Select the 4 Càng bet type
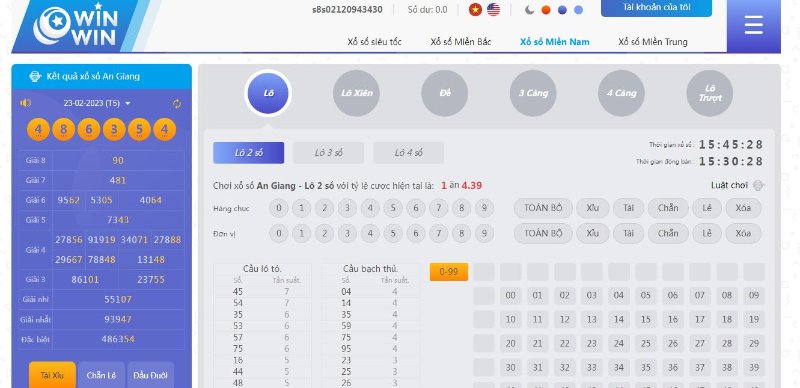This screenshot has height=388, width=800. click(x=621, y=93)
